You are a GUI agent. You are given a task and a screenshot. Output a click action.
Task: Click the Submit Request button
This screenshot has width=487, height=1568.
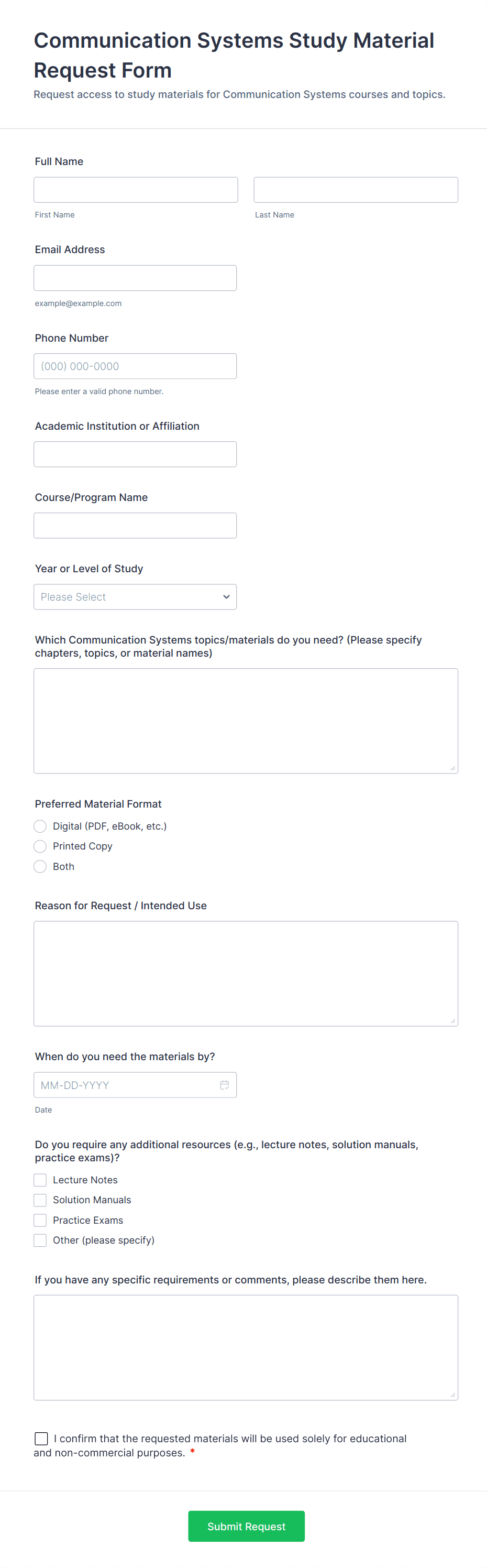[x=246, y=1526]
